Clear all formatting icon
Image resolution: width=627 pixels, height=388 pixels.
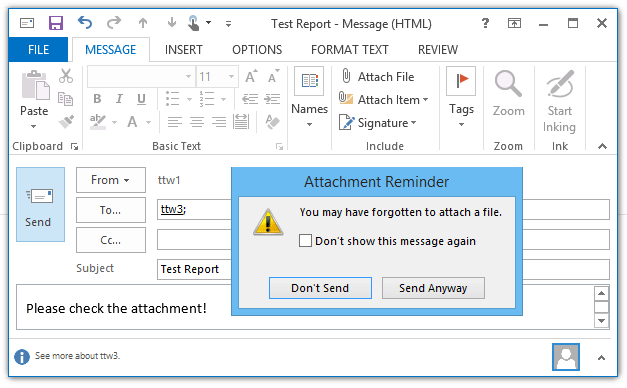tap(272, 122)
